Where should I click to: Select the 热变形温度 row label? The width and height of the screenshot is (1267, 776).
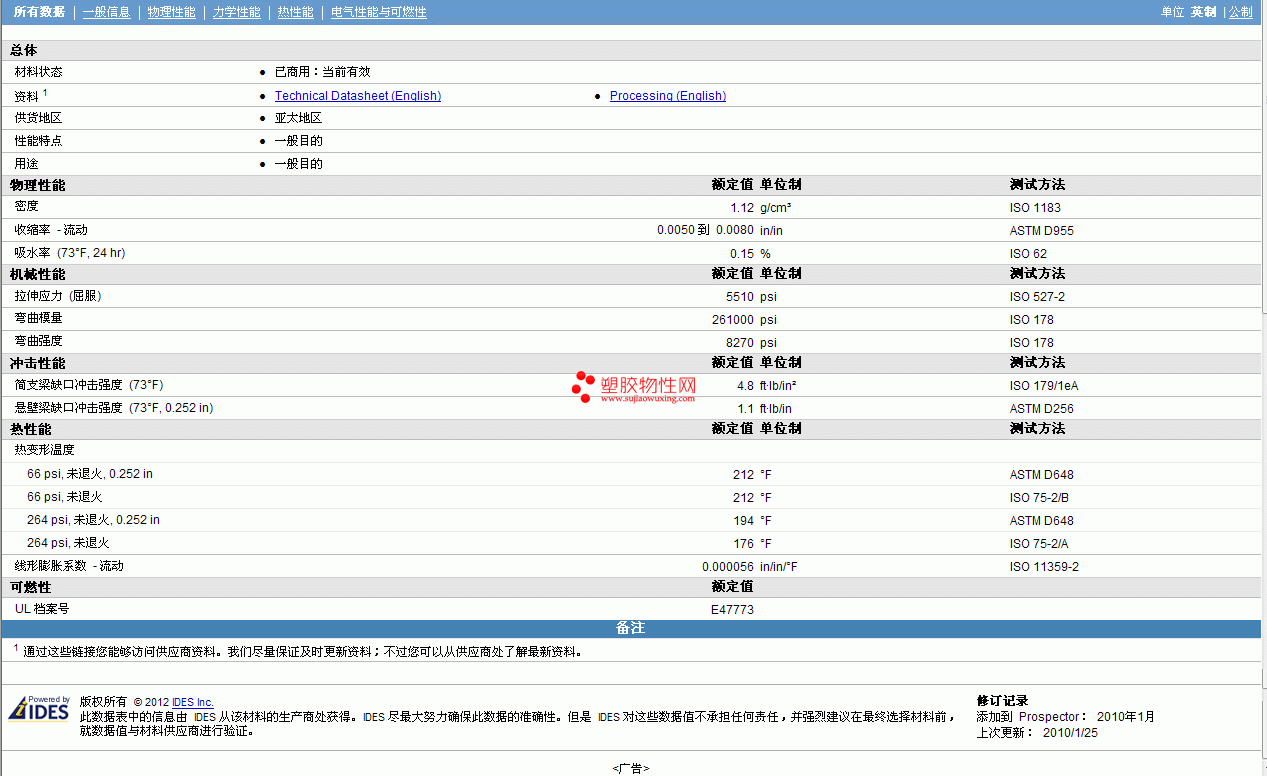click(45, 450)
